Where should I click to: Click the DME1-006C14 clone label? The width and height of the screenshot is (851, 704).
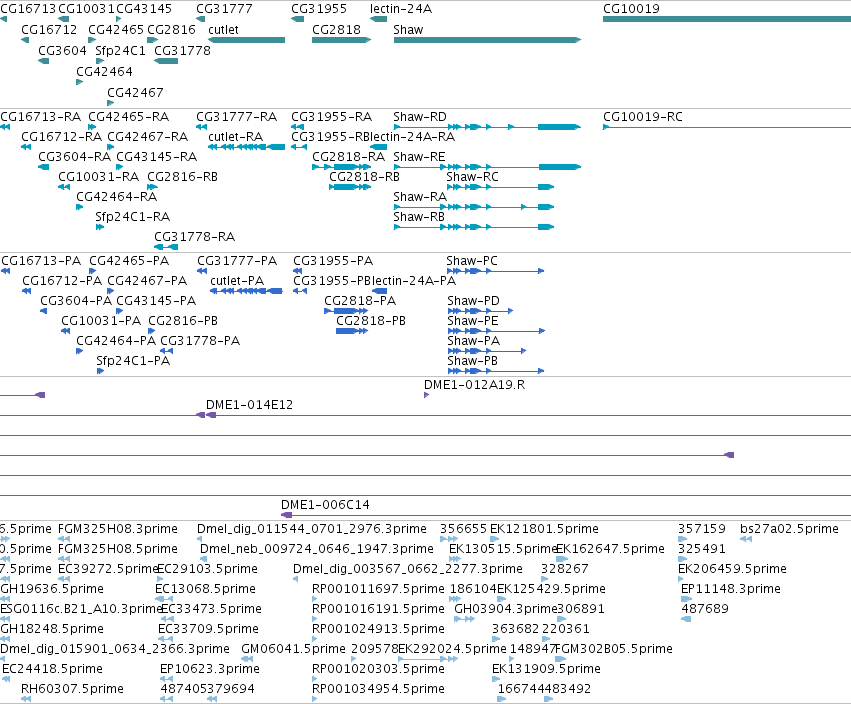(326, 505)
